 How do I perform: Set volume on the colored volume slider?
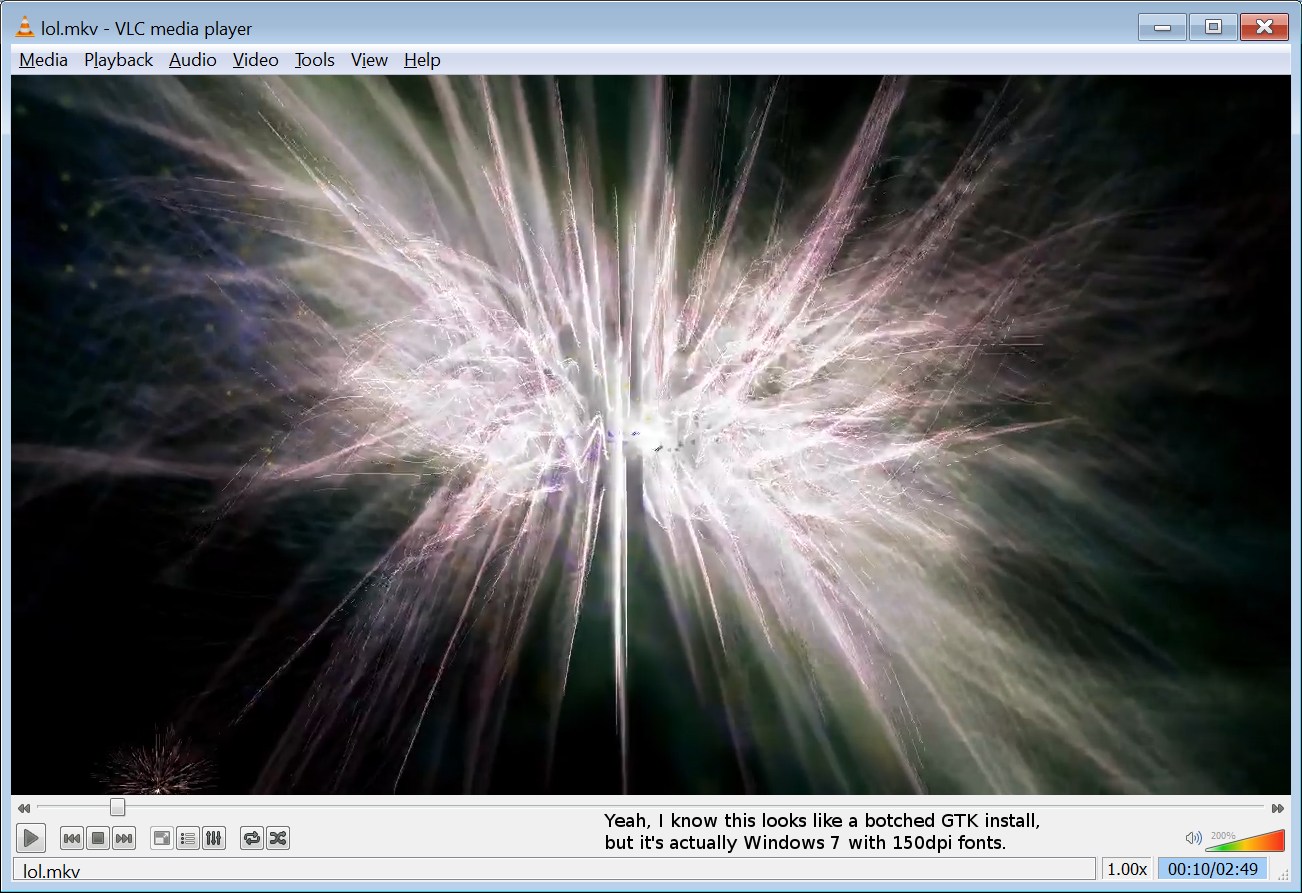click(x=1244, y=840)
